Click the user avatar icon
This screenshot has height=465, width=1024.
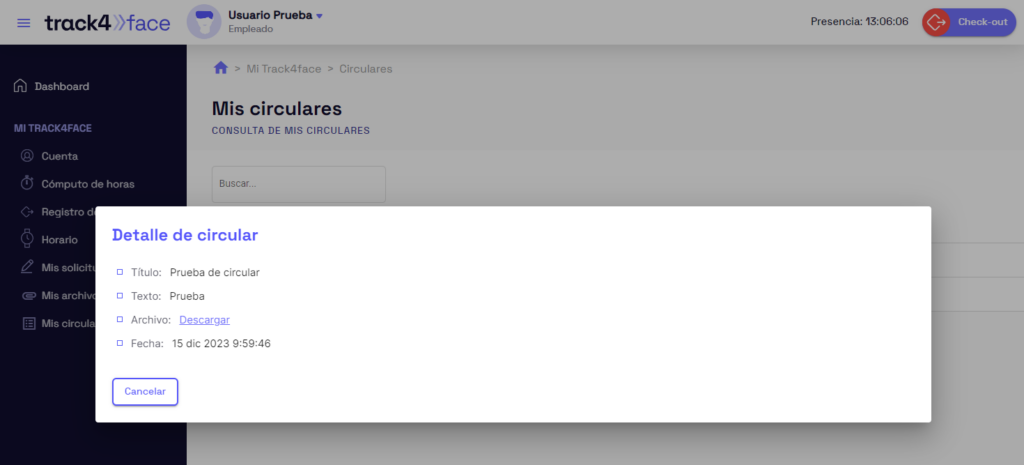click(204, 22)
